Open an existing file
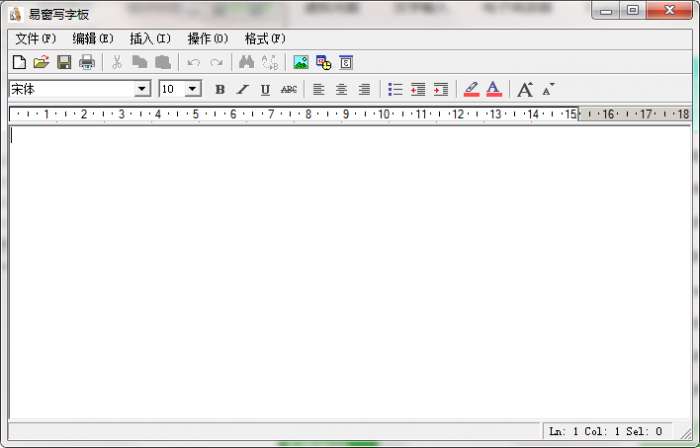700x448 pixels. coord(41,62)
